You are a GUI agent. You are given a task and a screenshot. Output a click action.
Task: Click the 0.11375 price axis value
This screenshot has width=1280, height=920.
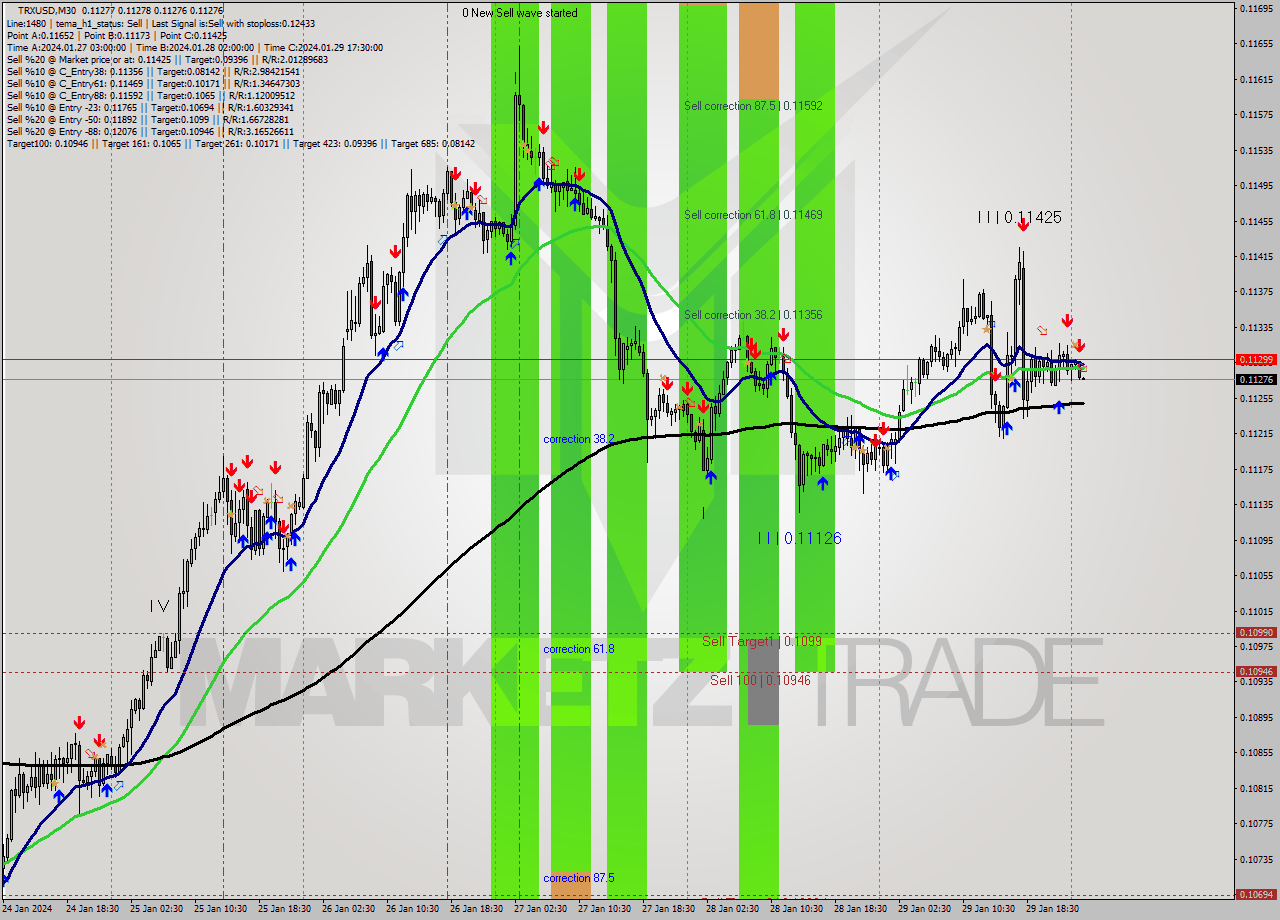1255,292
